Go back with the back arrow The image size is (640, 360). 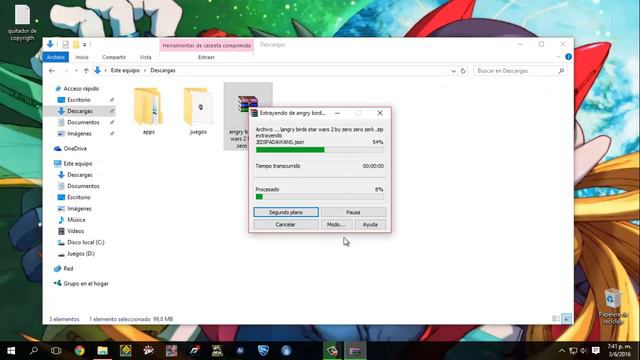pos(51,71)
